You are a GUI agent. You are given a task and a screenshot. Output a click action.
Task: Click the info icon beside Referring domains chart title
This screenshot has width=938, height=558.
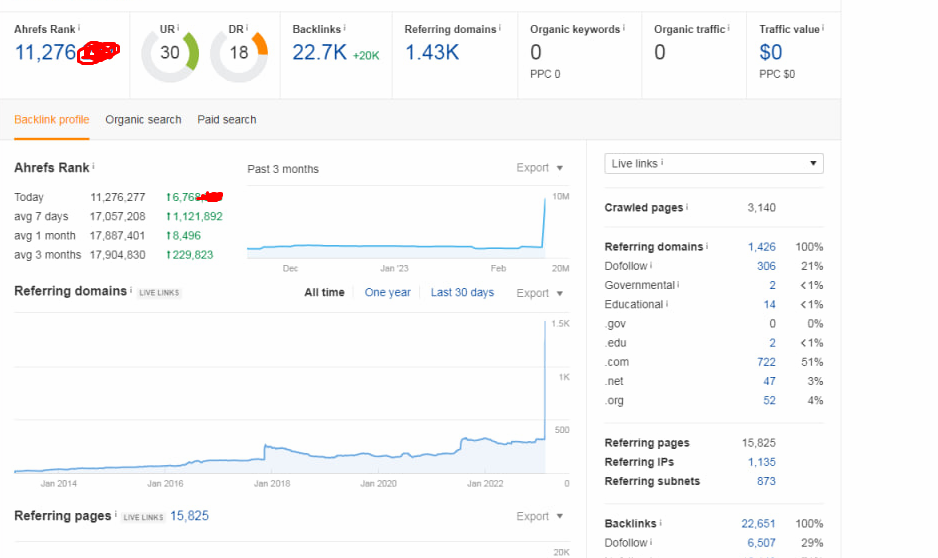[x=130, y=289]
